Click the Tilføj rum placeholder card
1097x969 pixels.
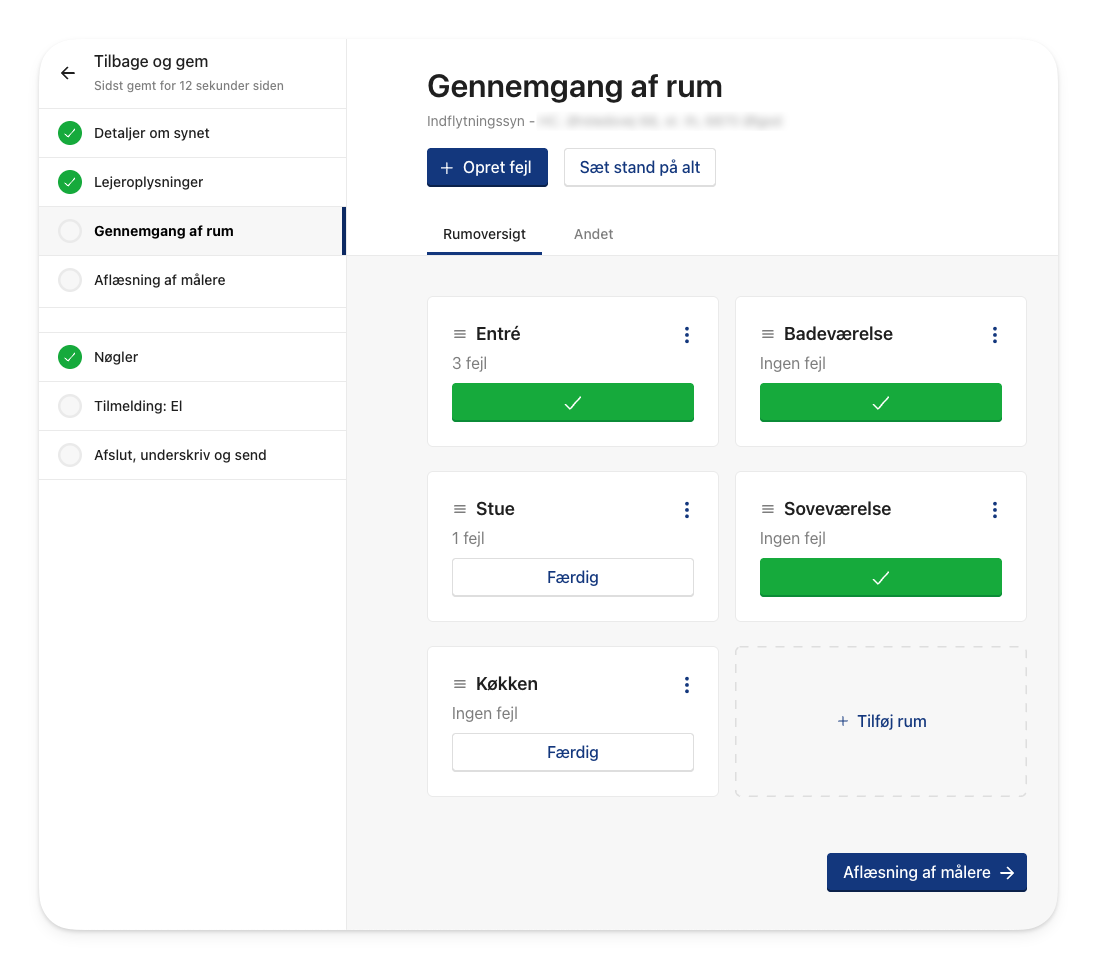881,721
